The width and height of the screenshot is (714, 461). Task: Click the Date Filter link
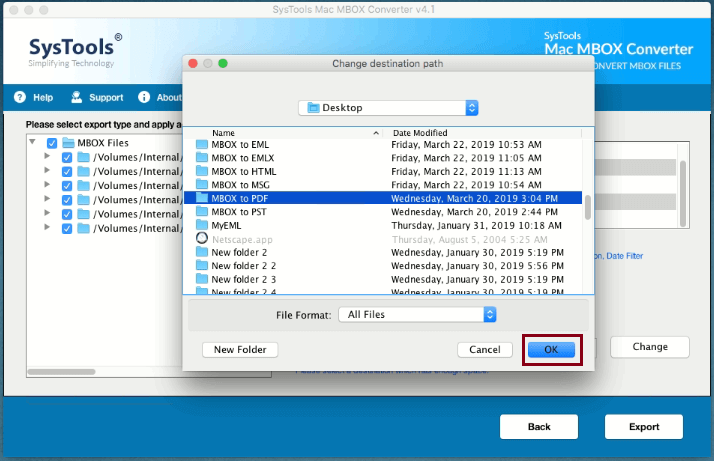click(x=624, y=256)
